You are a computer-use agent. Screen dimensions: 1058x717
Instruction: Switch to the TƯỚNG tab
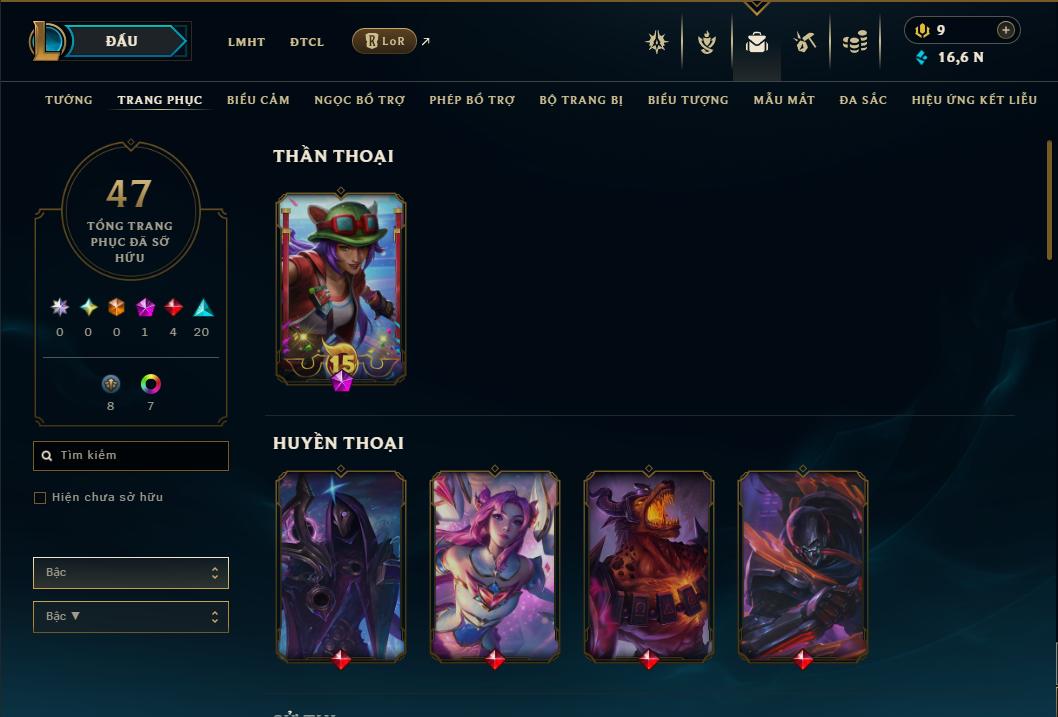click(x=69, y=100)
